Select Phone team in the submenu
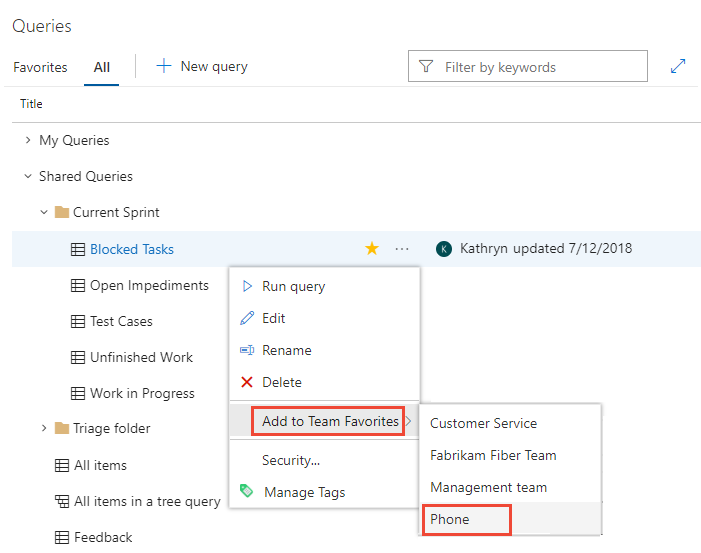701x553 pixels. 450,519
